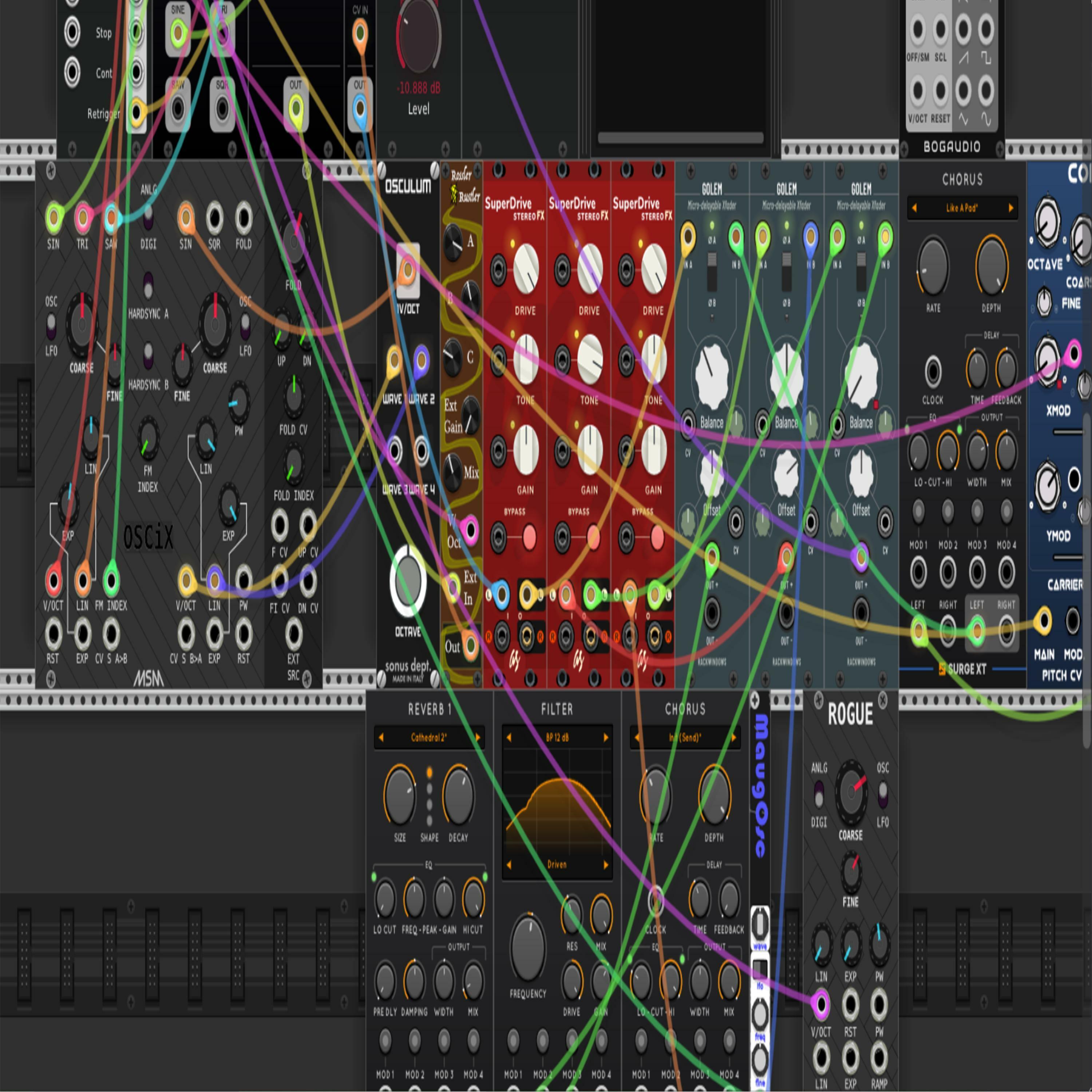
Task: Open the Cathedral 2 preset menu
Action: pyautogui.click(x=428, y=737)
